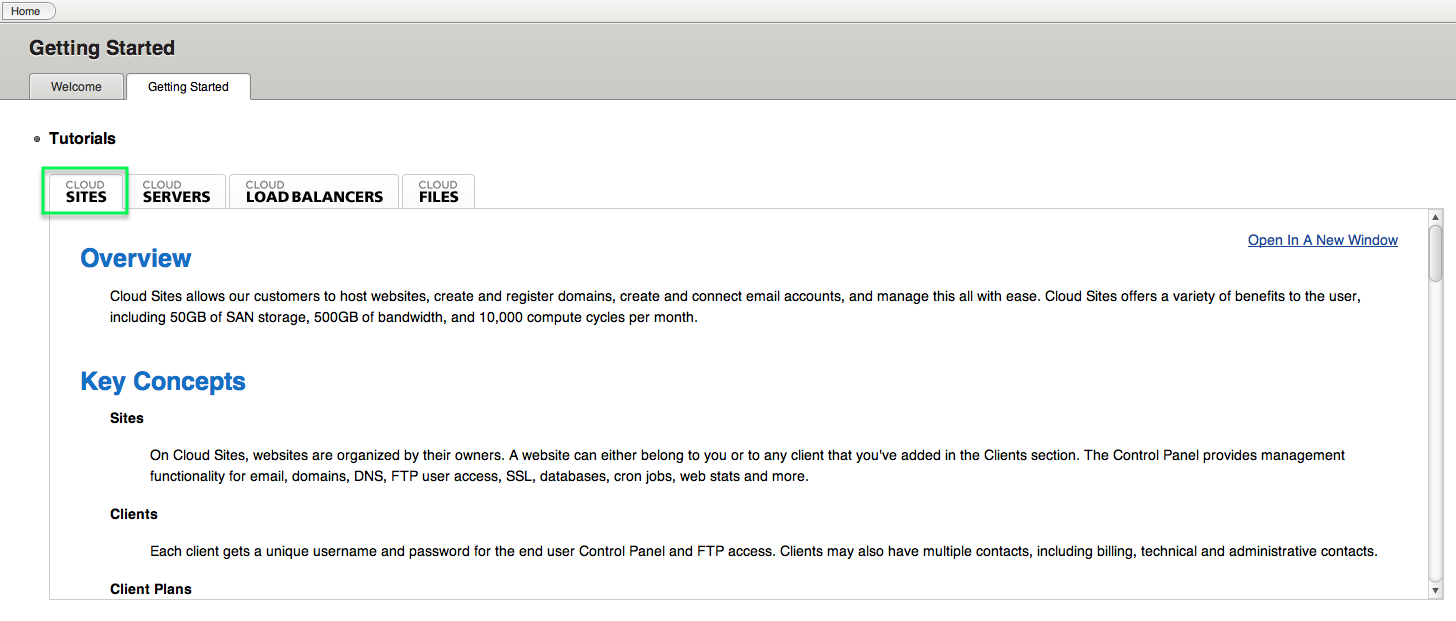
Task: Select the Getting Started tab
Action: tap(188, 87)
